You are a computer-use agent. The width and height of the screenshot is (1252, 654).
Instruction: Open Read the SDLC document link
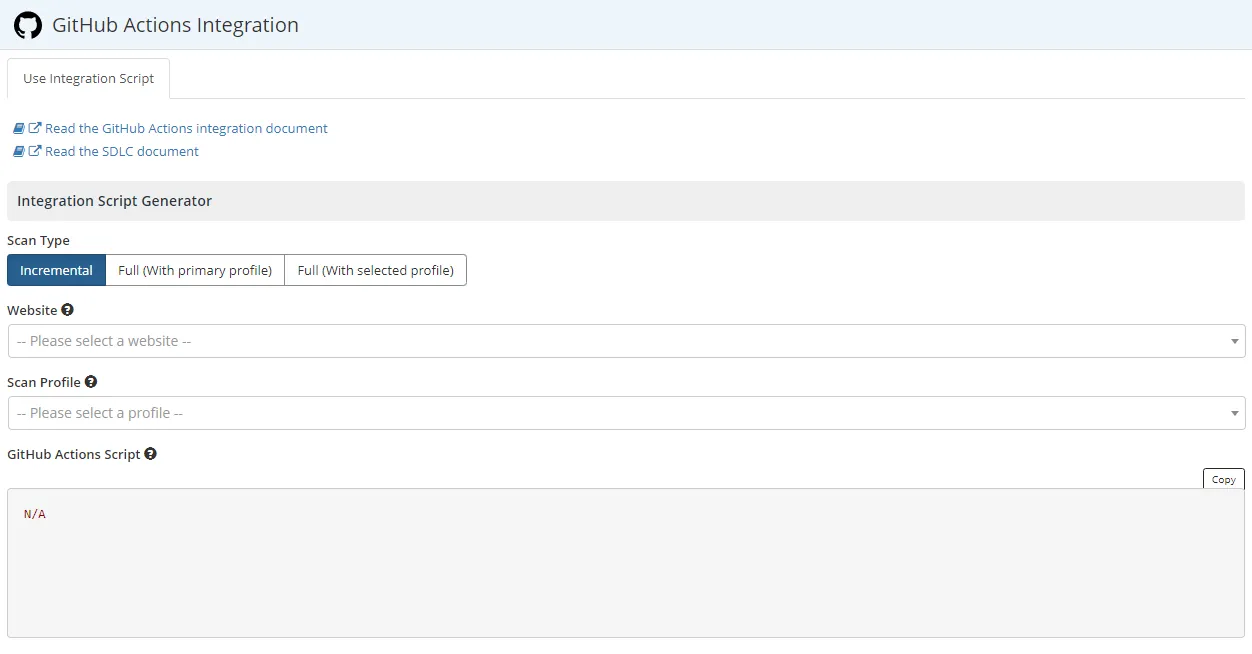(122, 151)
